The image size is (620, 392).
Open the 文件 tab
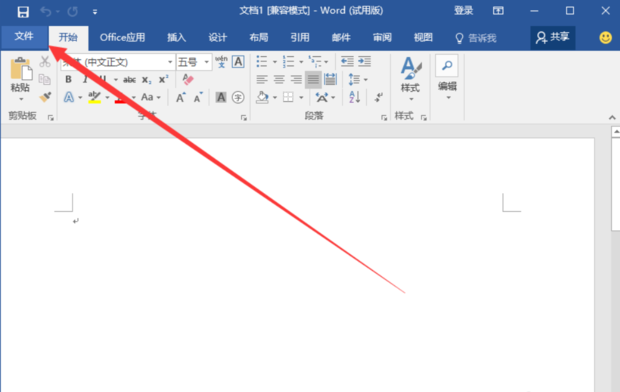(x=24, y=37)
